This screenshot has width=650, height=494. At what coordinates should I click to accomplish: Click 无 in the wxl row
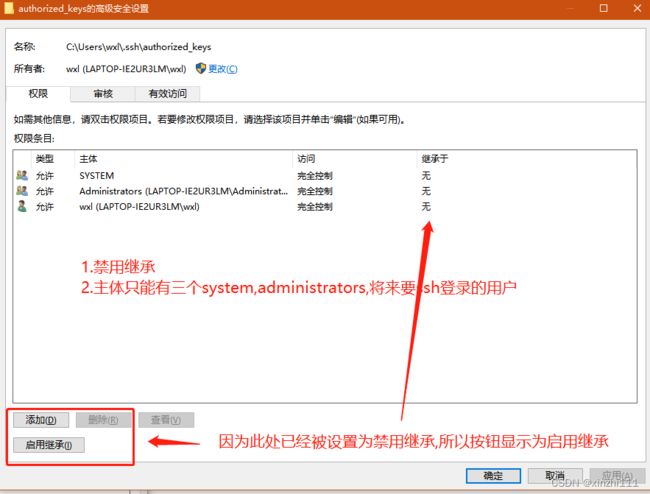point(426,206)
